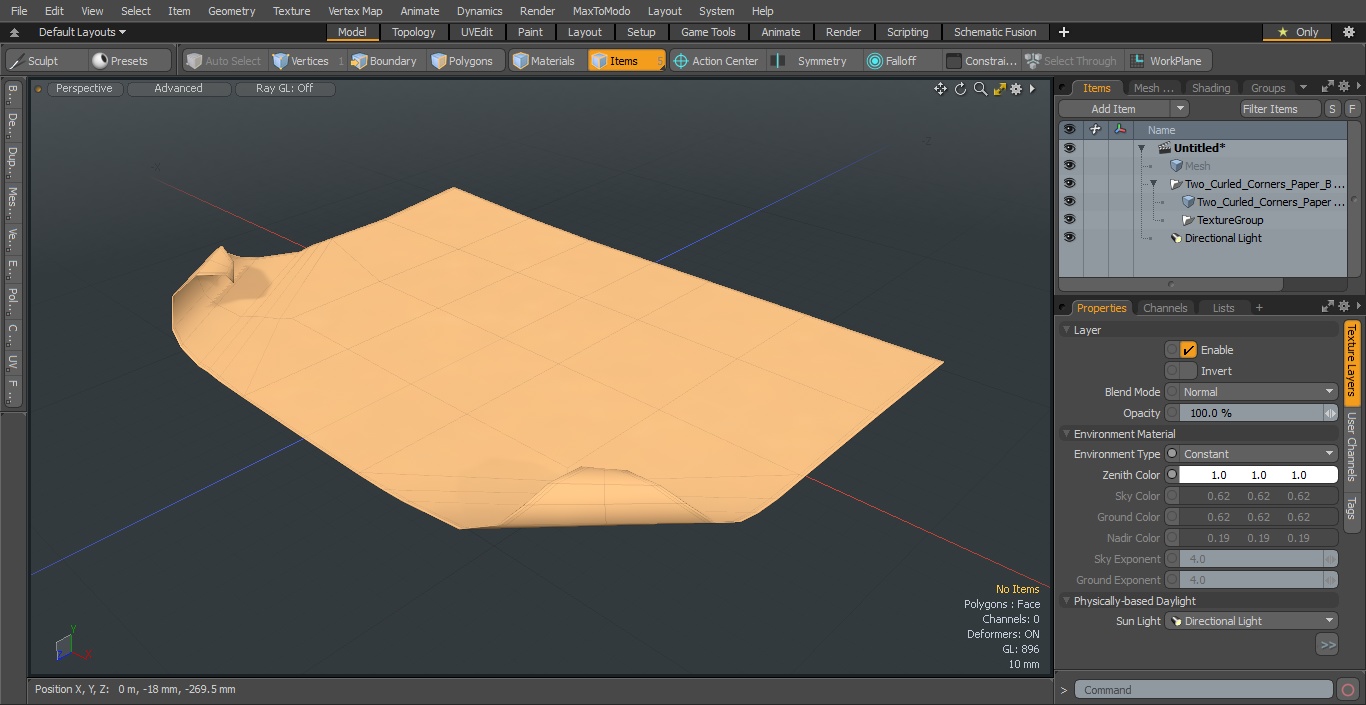The image size is (1366, 705).
Task: Open the Texture Layers side tab
Action: coord(1351,360)
